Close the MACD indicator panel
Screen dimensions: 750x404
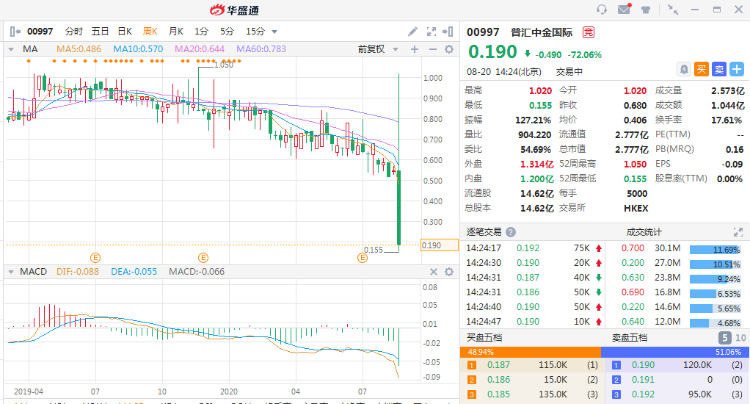pyautogui.click(x=433, y=272)
